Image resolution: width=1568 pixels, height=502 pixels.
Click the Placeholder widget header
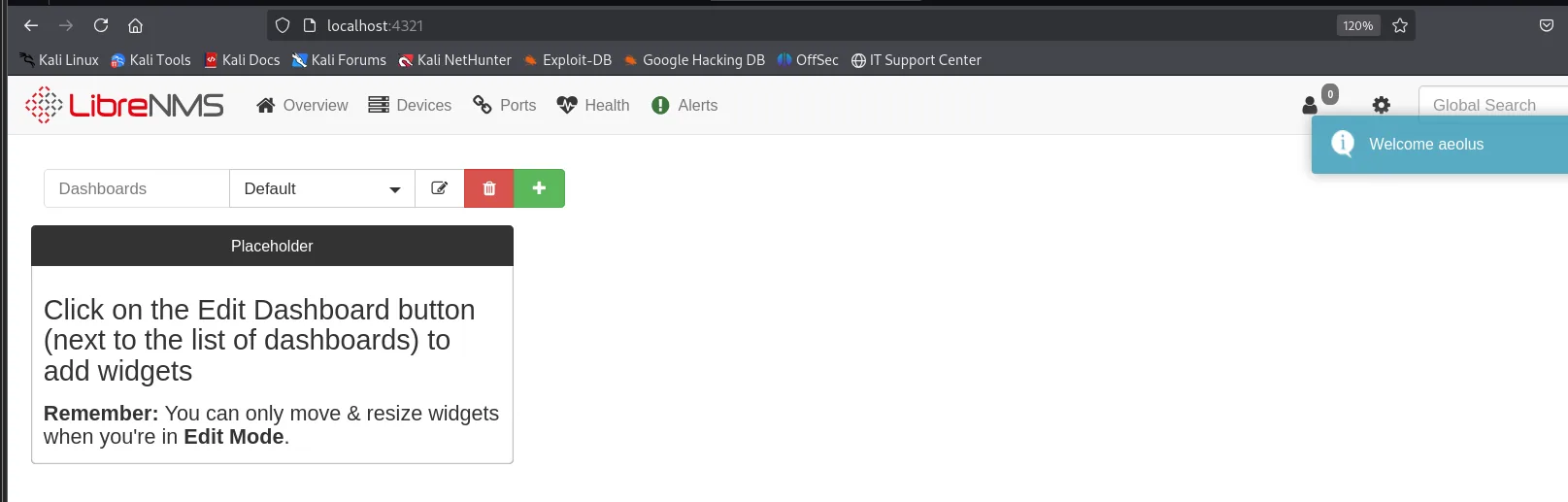pyautogui.click(x=272, y=246)
